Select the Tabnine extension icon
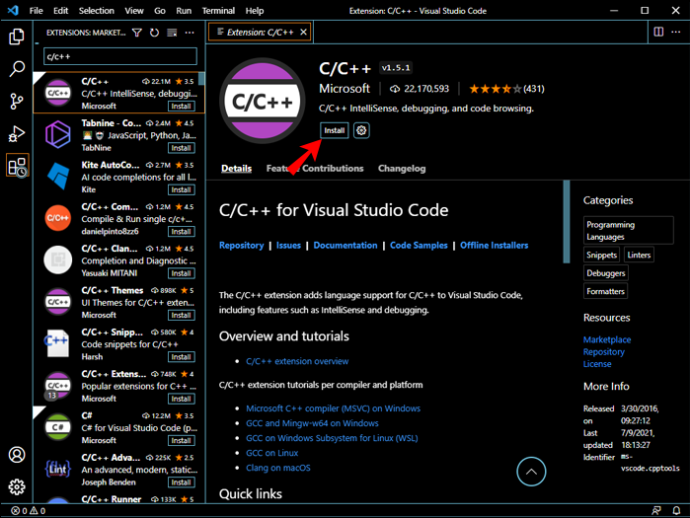Screen dimensions: 690x518 pos(58,135)
